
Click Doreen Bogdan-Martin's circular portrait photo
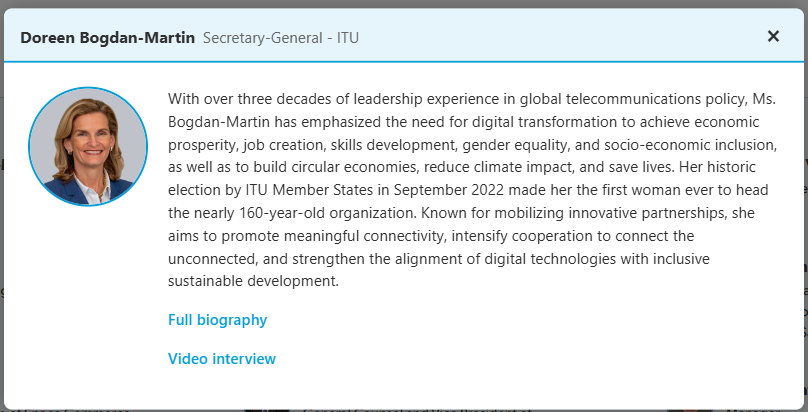coord(88,146)
